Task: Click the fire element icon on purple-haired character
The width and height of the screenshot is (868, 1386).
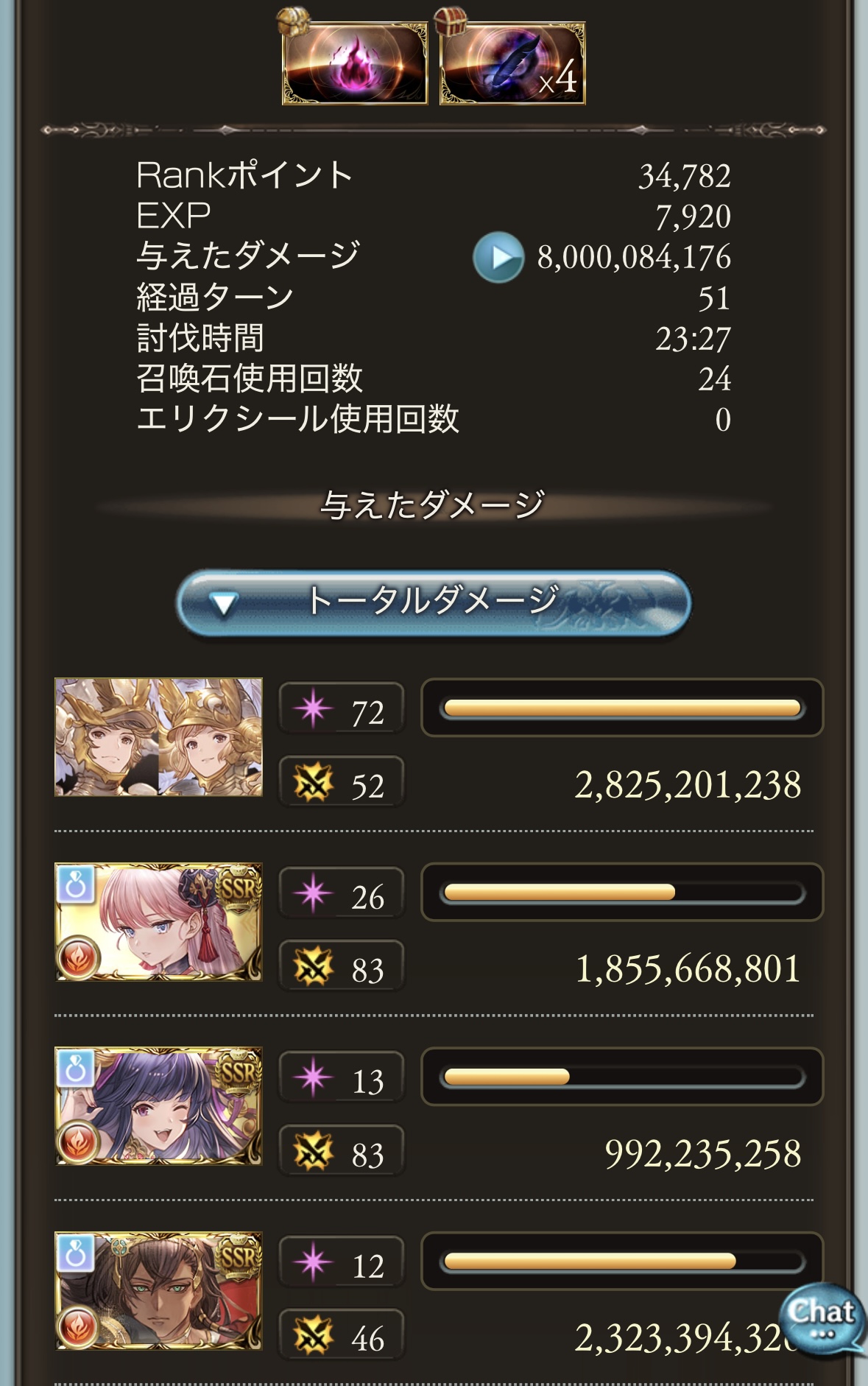Action: (x=78, y=1141)
